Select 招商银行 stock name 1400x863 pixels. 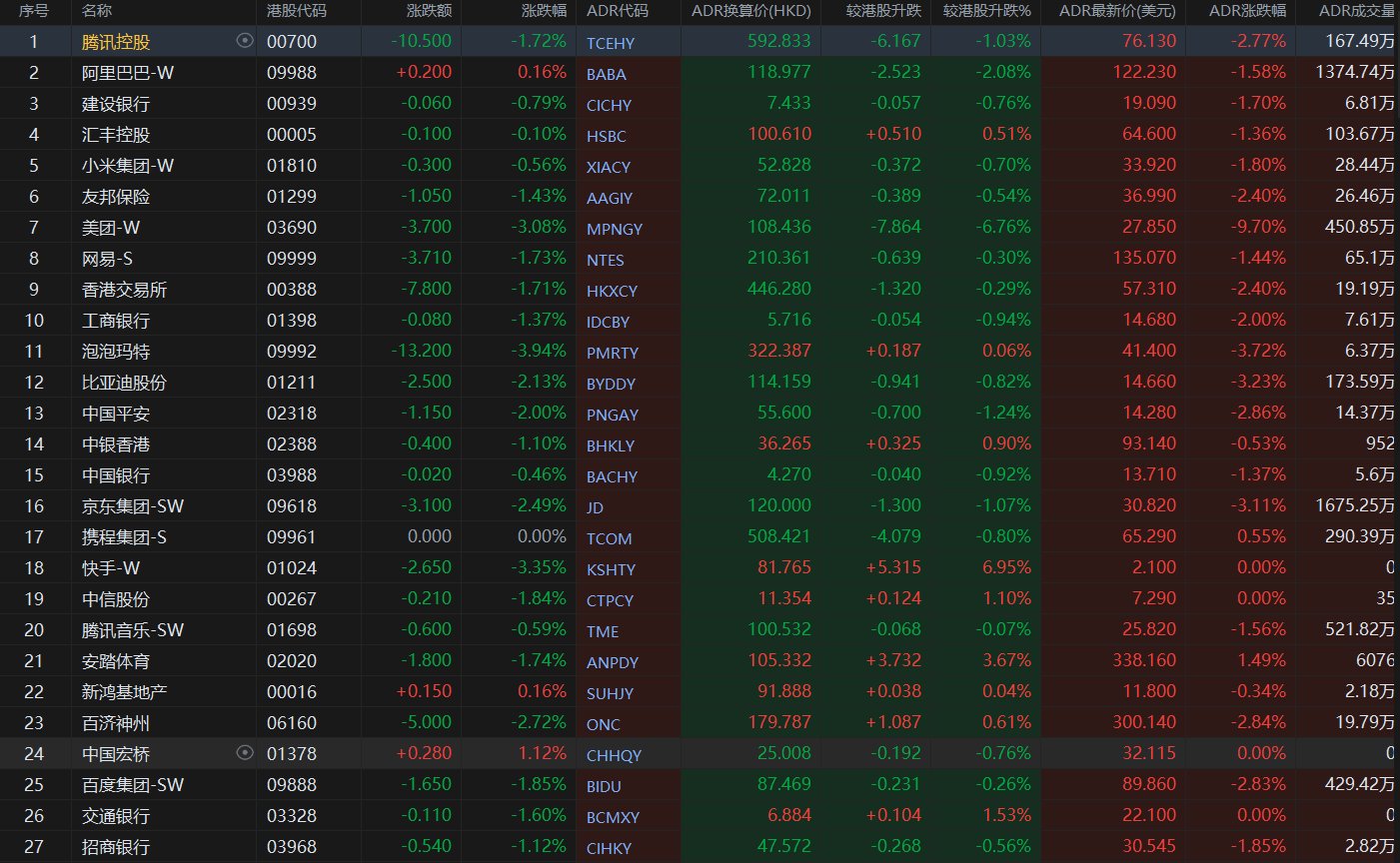(116, 847)
